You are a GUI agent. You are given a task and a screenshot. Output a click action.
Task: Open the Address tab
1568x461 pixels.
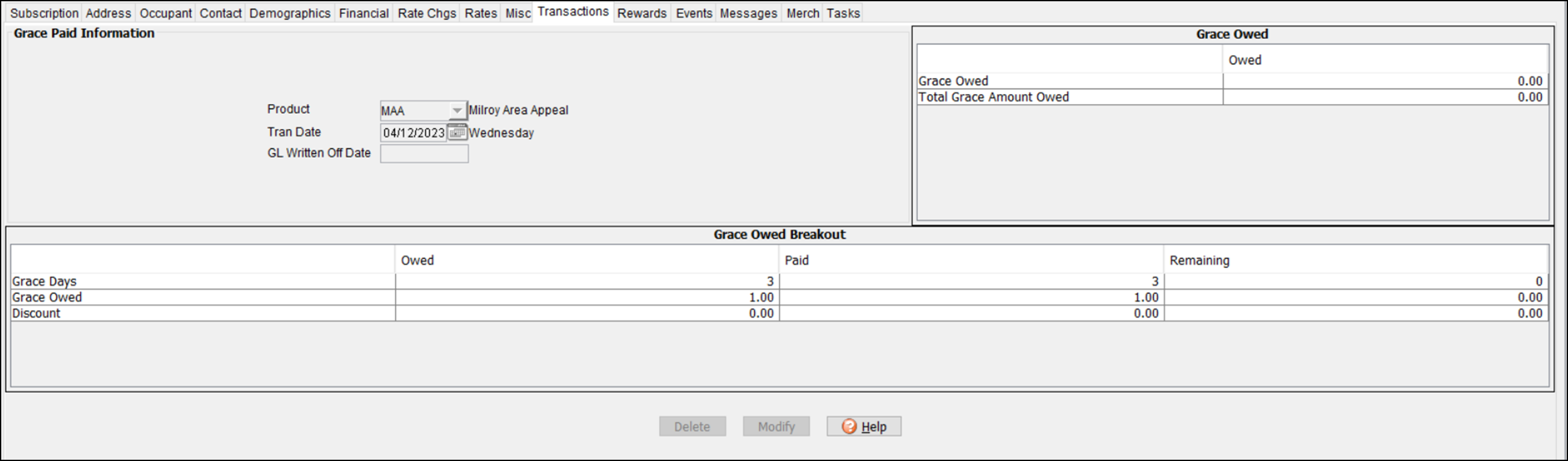[108, 13]
